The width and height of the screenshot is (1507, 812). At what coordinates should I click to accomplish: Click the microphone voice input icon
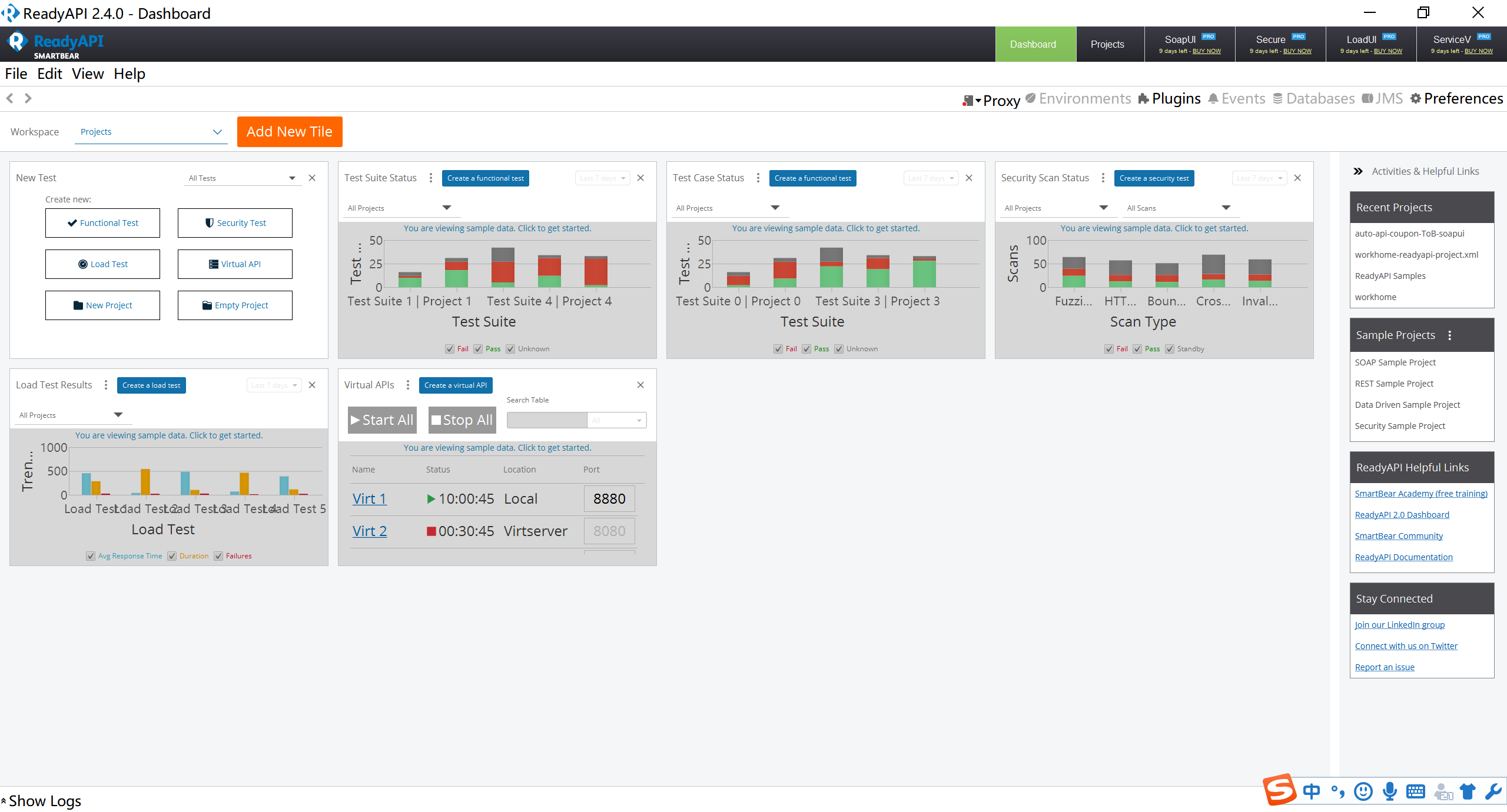point(1390,791)
